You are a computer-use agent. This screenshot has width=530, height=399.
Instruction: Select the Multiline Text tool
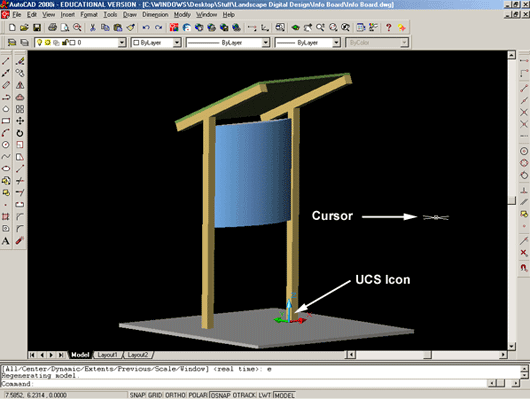(6, 241)
